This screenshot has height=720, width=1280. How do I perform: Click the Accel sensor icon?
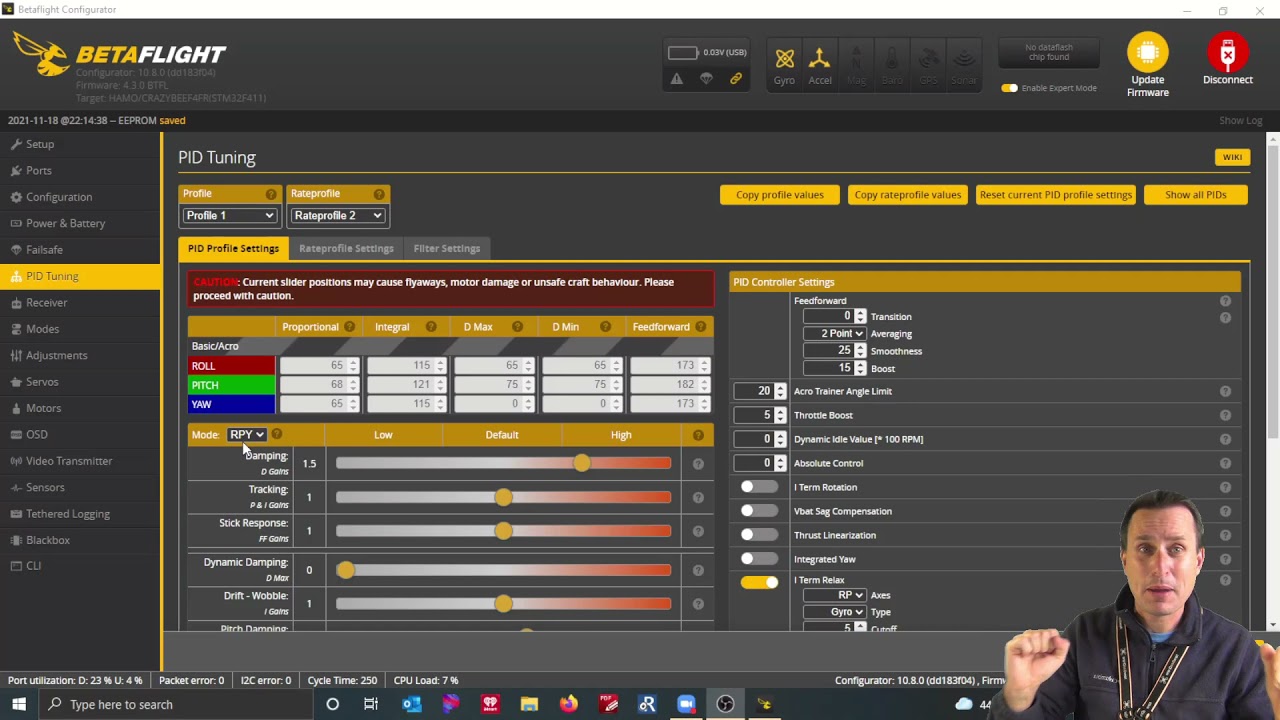(x=819, y=59)
